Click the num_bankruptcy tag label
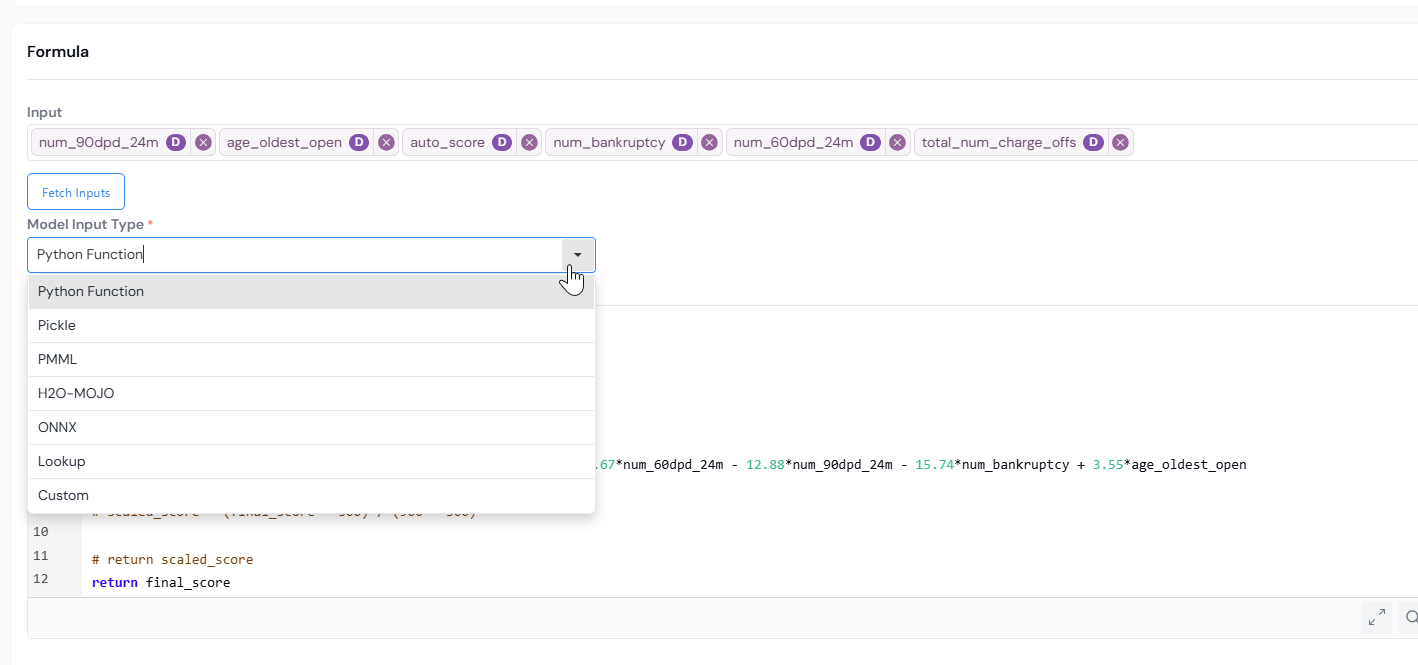 (x=609, y=143)
